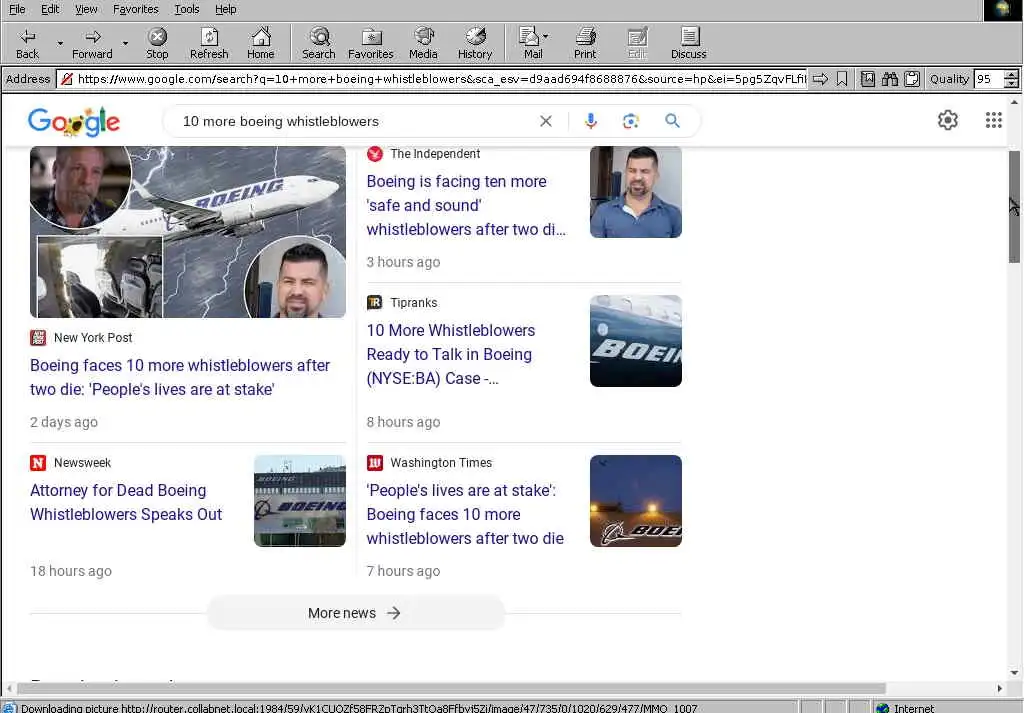Viewport: 1024px width, 713px height.
Task: Click the Internet zone status bar indicator
Action: tap(906, 708)
